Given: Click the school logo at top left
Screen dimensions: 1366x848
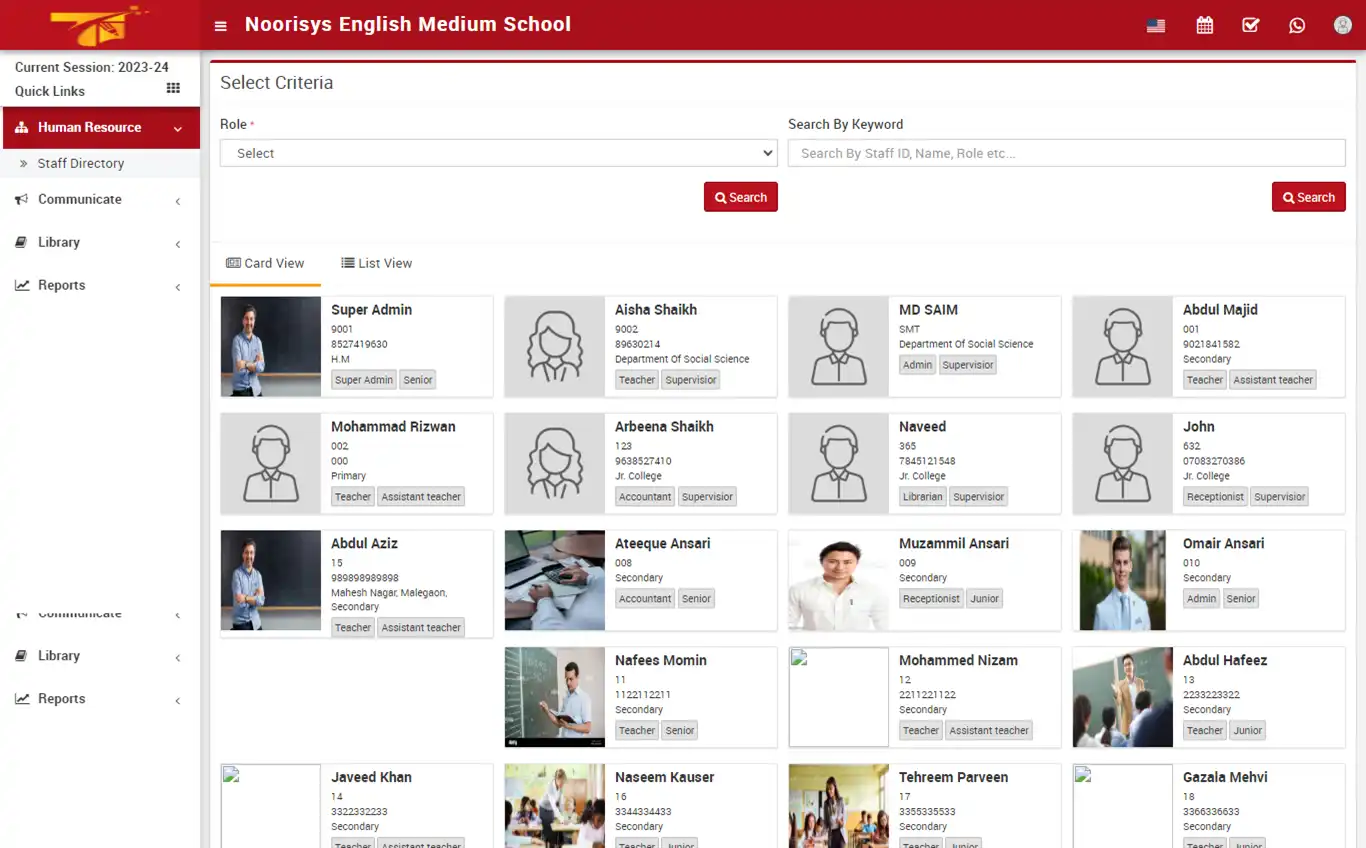Looking at the screenshot, I should [97, 24].
